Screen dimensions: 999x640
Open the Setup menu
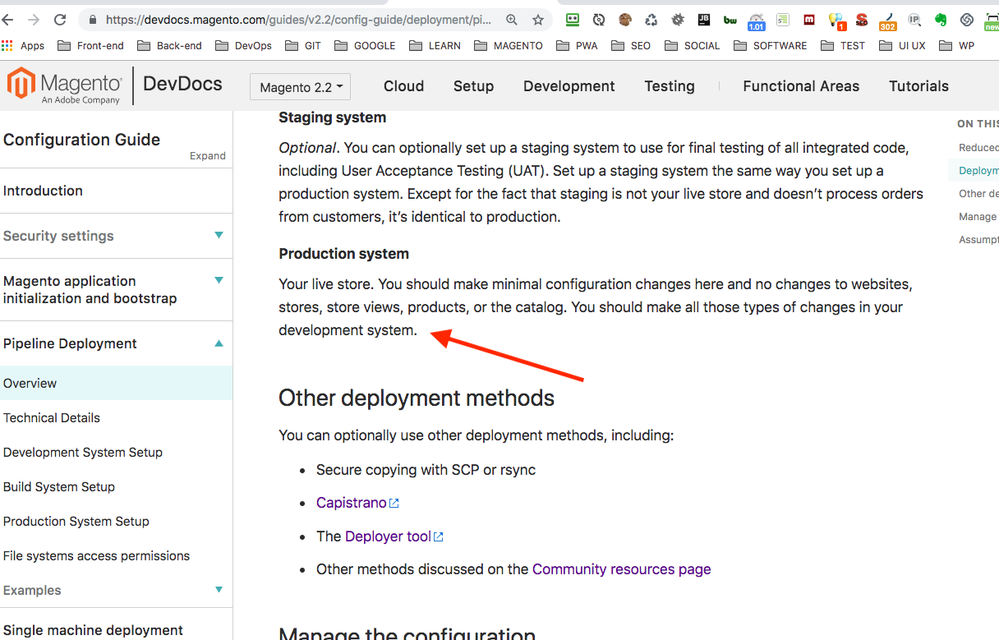click(473, 86)
